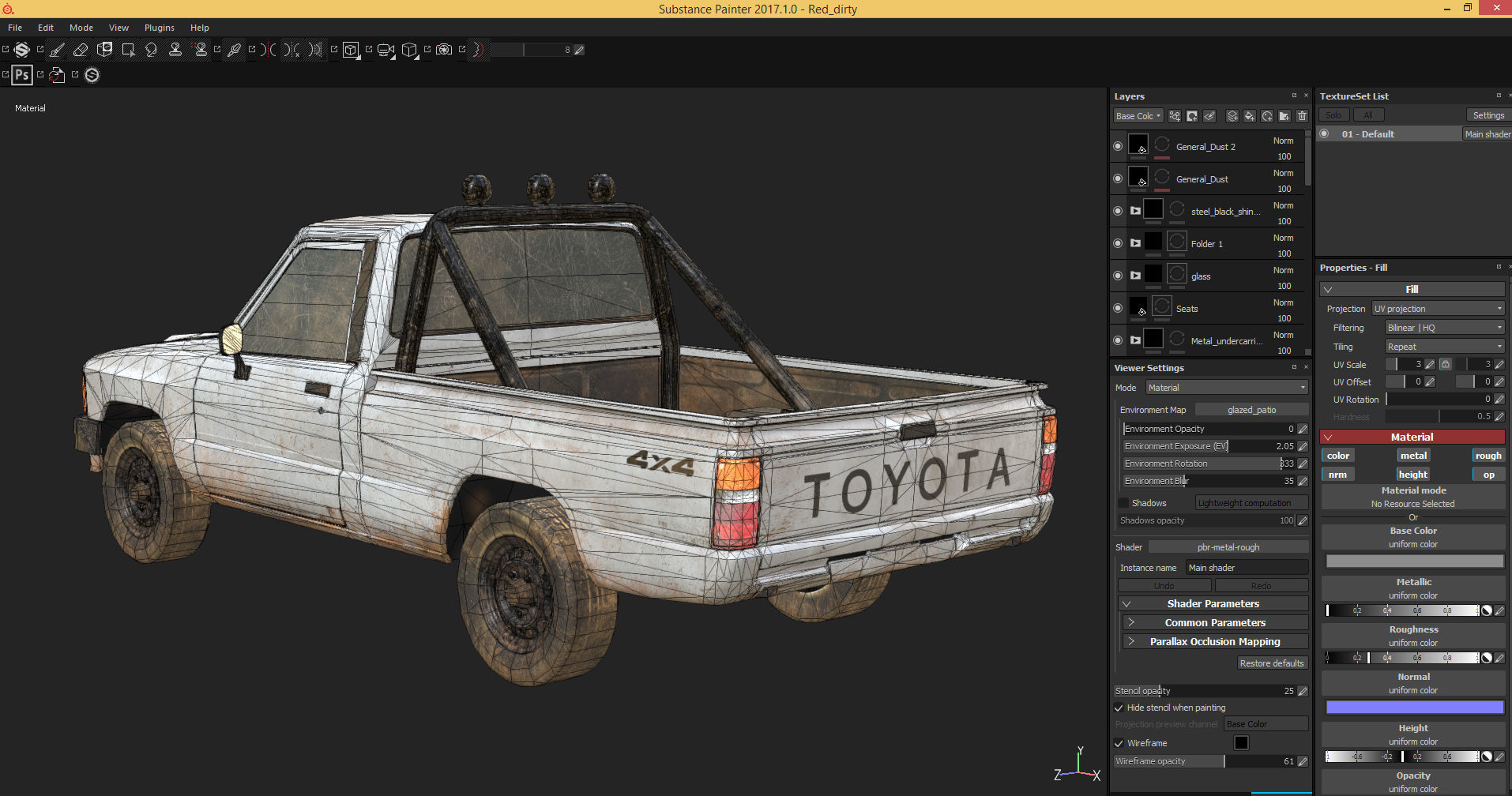
Task: Enable the Shadows checkbox
Action: pos(1123,503)
